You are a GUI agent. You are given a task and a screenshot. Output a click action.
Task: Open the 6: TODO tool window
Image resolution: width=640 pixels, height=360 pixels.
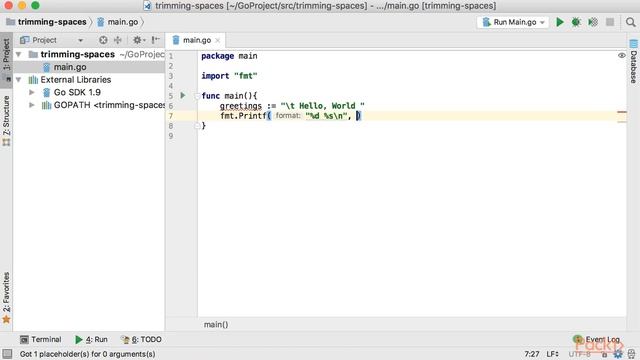[x=142, y=339]
